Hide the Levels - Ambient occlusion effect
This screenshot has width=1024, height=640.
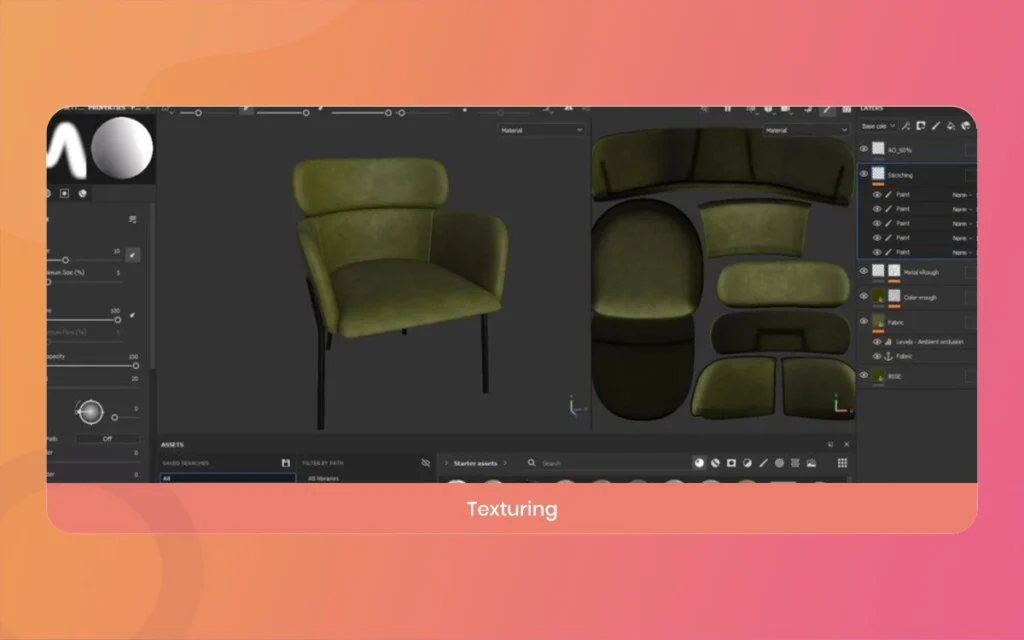click(877, 342)
